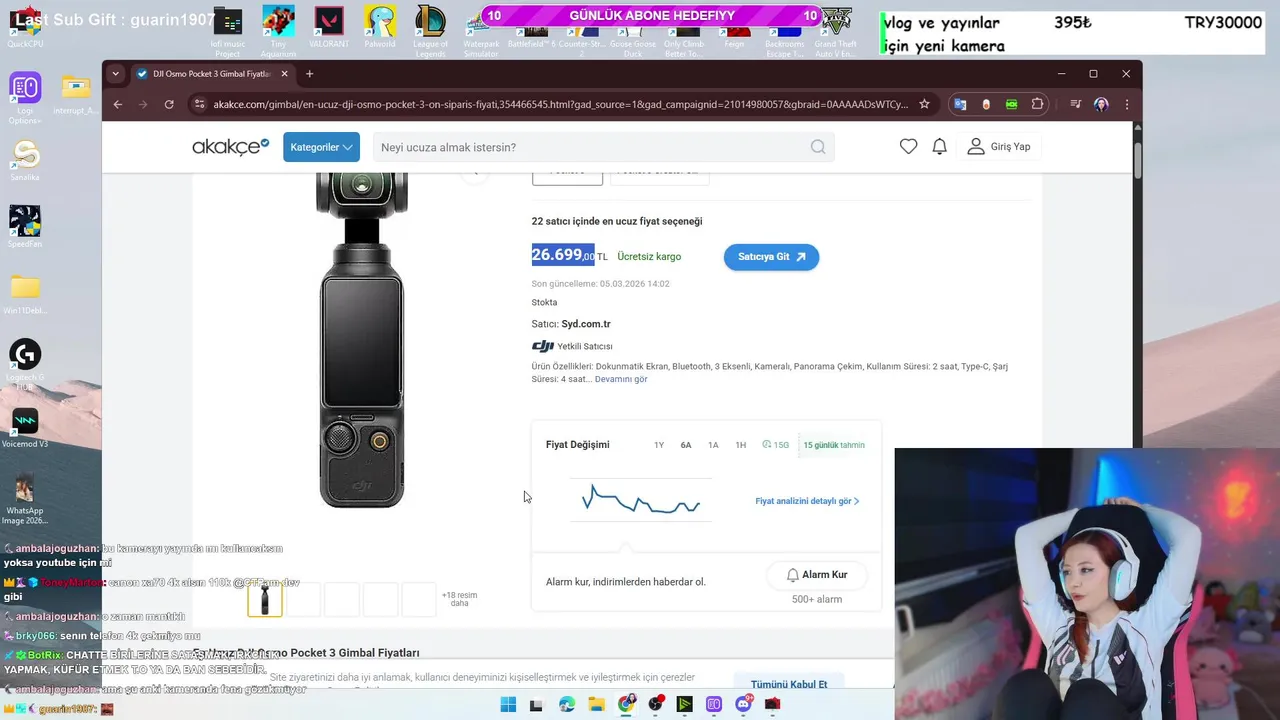Open Discord from taskbar
This screenshot has width=1280, height=720.
pyautogui.click(x=744, y=705)
